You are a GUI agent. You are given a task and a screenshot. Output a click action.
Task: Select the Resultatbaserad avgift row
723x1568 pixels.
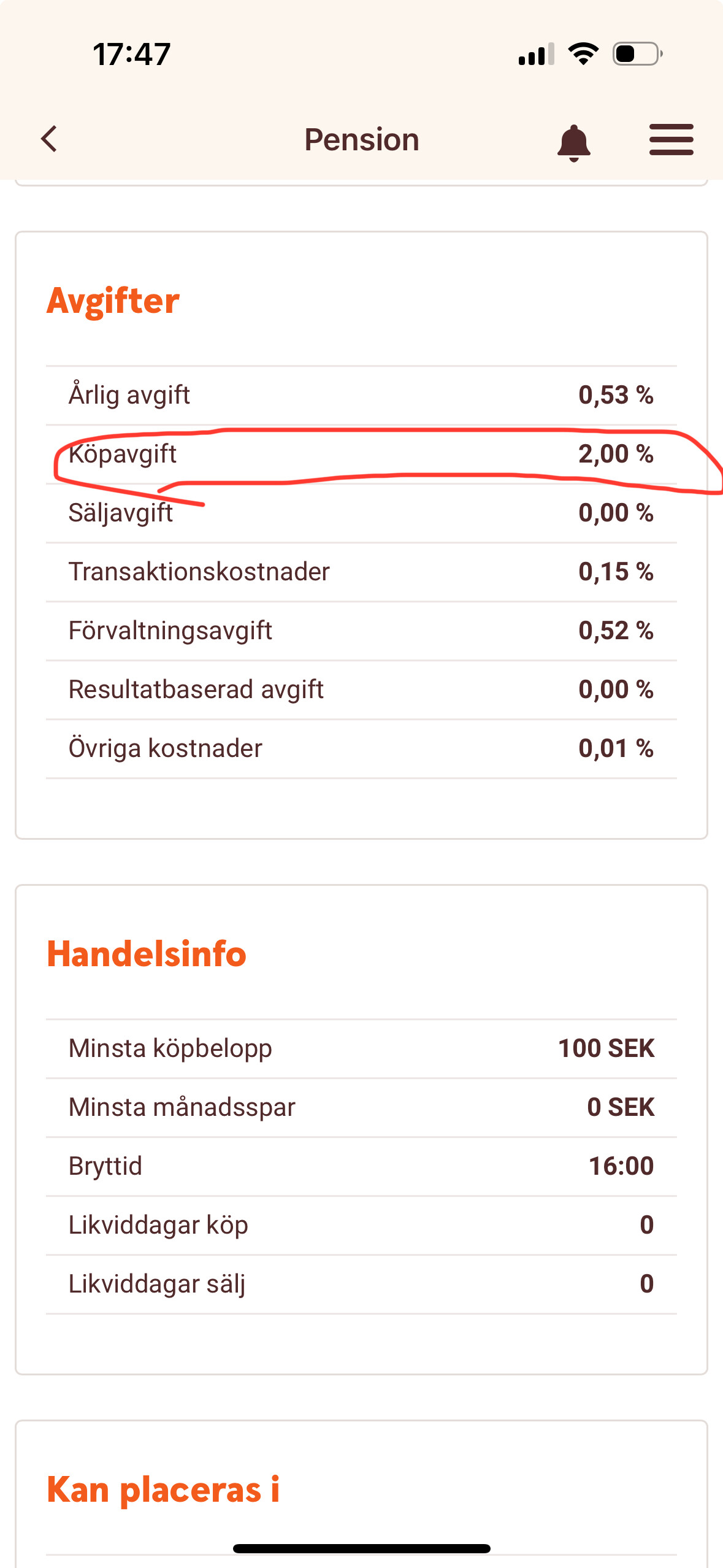361,690
